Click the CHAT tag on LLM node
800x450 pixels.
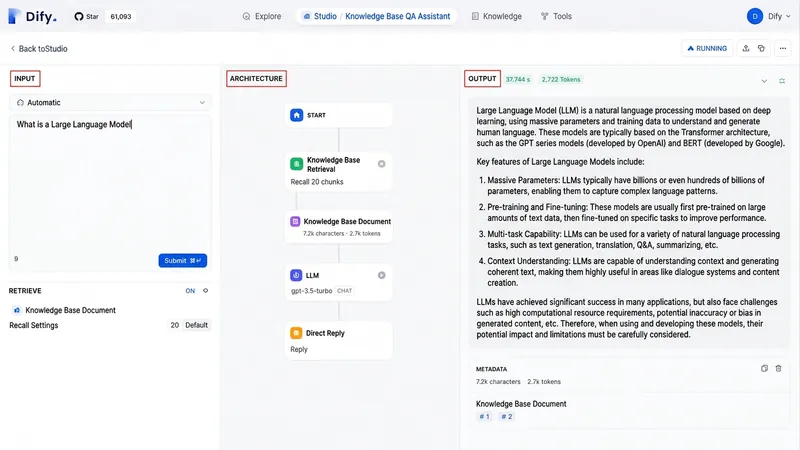[344, 291]
